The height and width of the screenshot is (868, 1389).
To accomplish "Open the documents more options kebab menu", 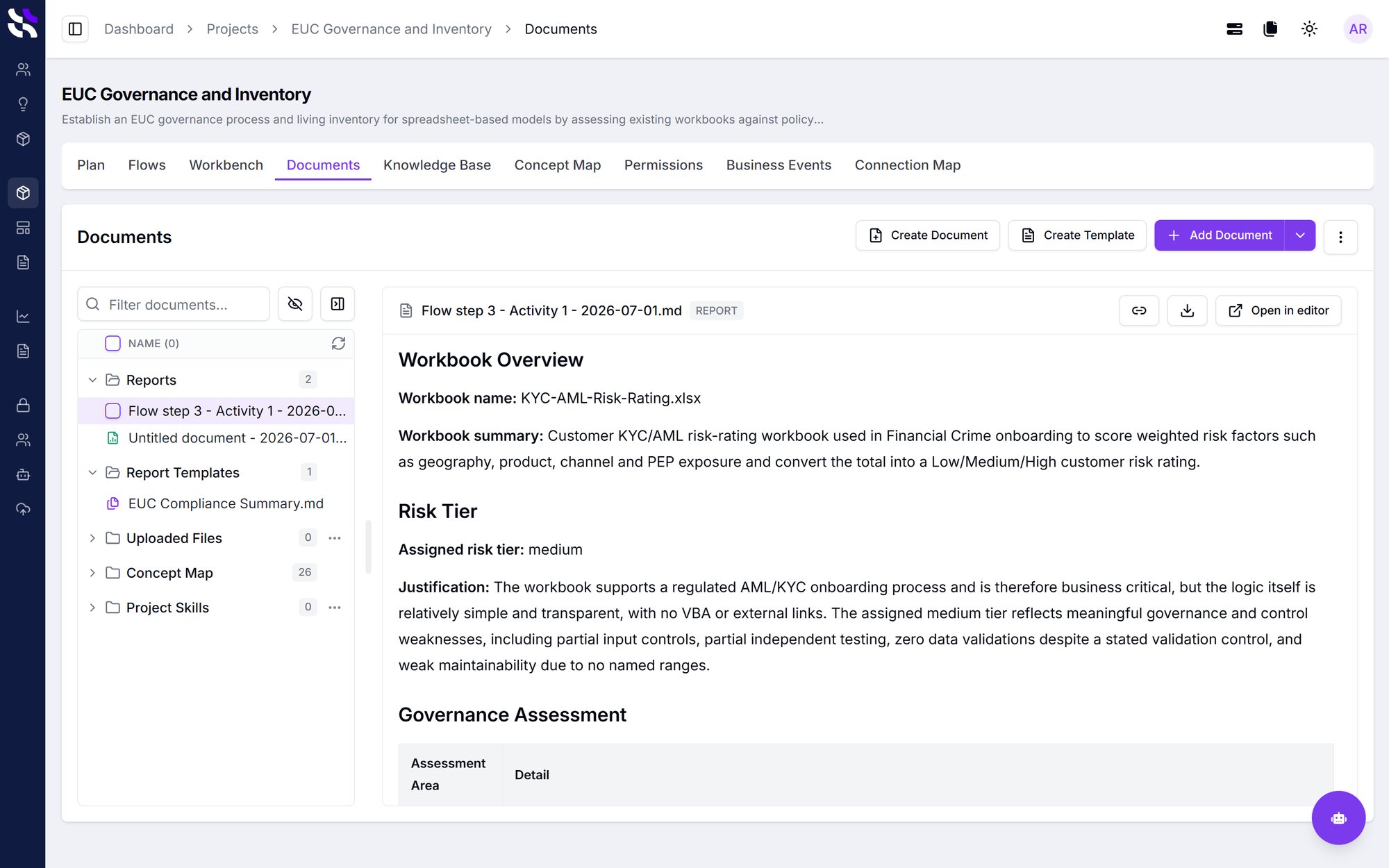I will tap(1340, 237).
